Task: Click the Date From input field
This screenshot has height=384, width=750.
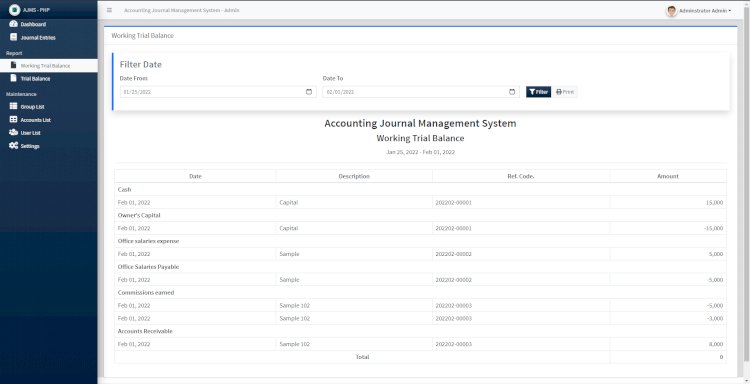Action: tap(218, 92)
